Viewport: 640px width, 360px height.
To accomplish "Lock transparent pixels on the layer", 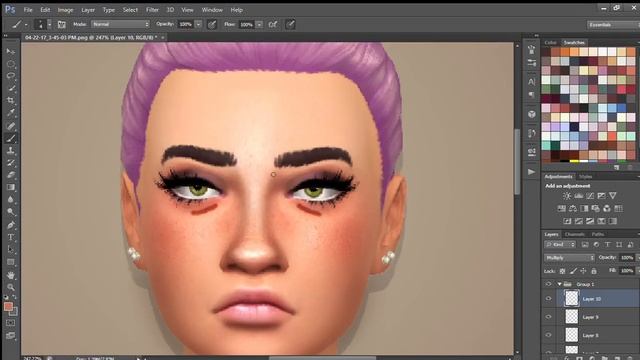I will click(562, 271).
